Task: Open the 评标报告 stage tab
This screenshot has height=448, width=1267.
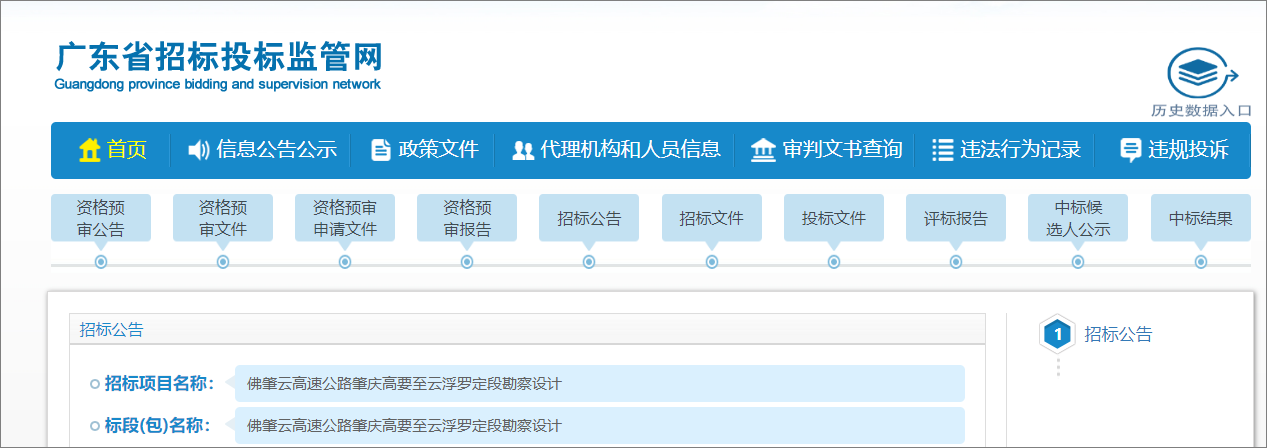Action: click(x=955, y=218)
